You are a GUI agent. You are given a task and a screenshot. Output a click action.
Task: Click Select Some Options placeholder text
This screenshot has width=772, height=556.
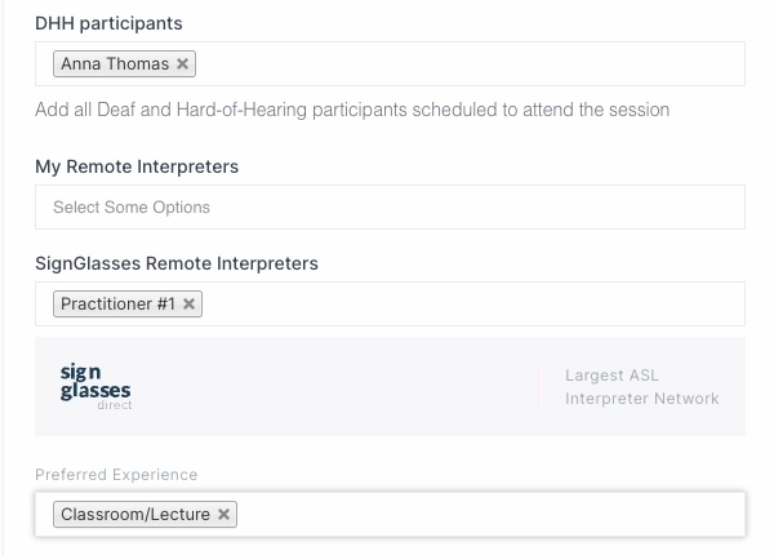click(131, 207)
